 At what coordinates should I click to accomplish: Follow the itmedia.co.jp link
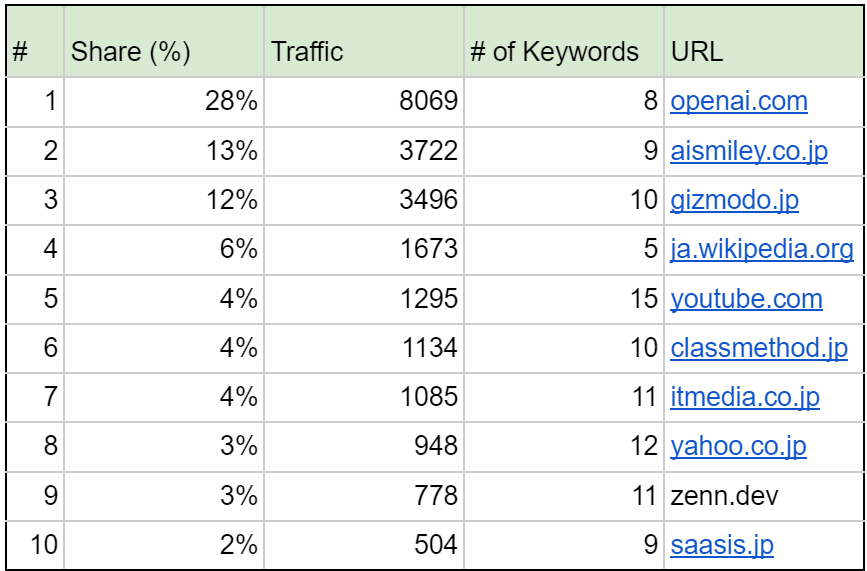coord(745,397)
